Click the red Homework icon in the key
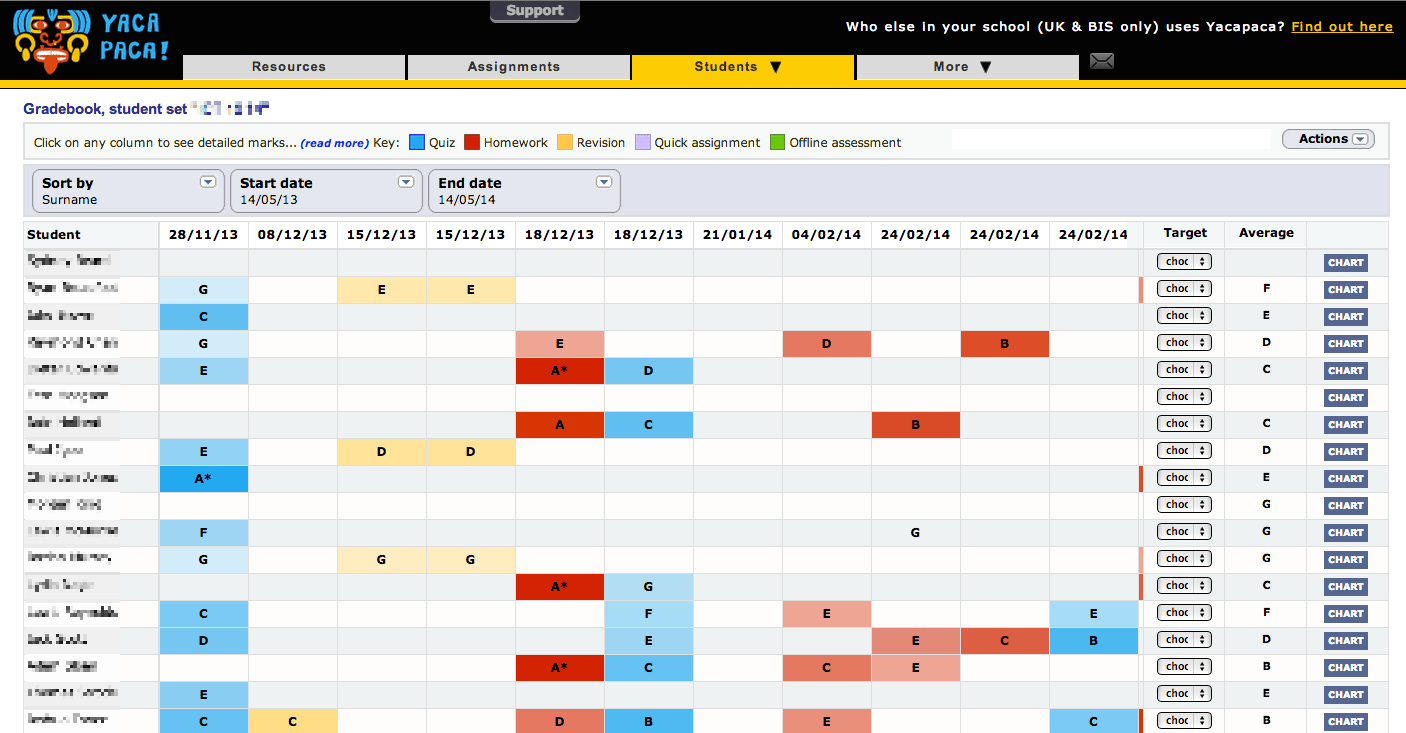The width and height of the screenshot is (1406, 733). click(x=471, y=142)
